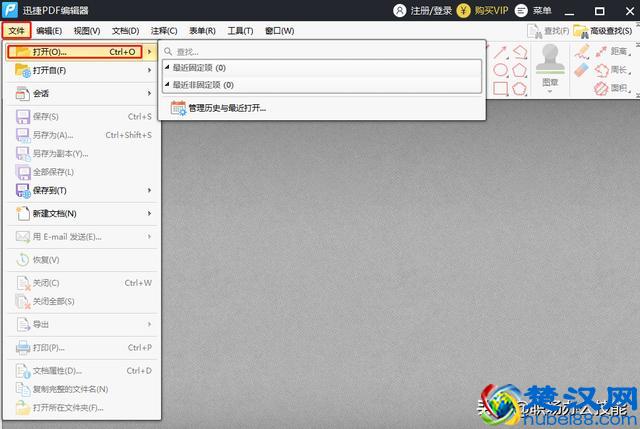640x429 pixels.
Task: Select the cloud polygon tool
Action: (x=520, y=88)
